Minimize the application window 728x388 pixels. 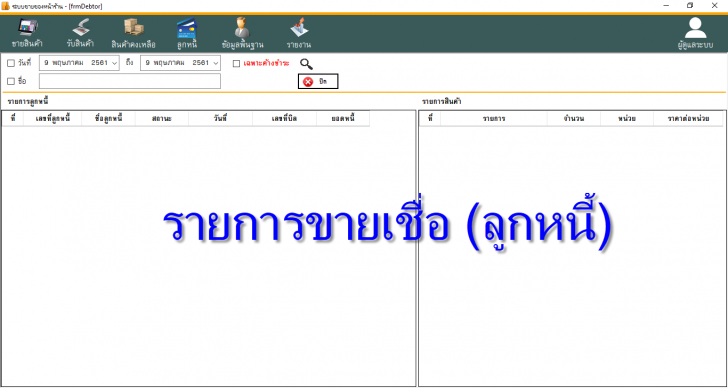click(x=666, y=6)
